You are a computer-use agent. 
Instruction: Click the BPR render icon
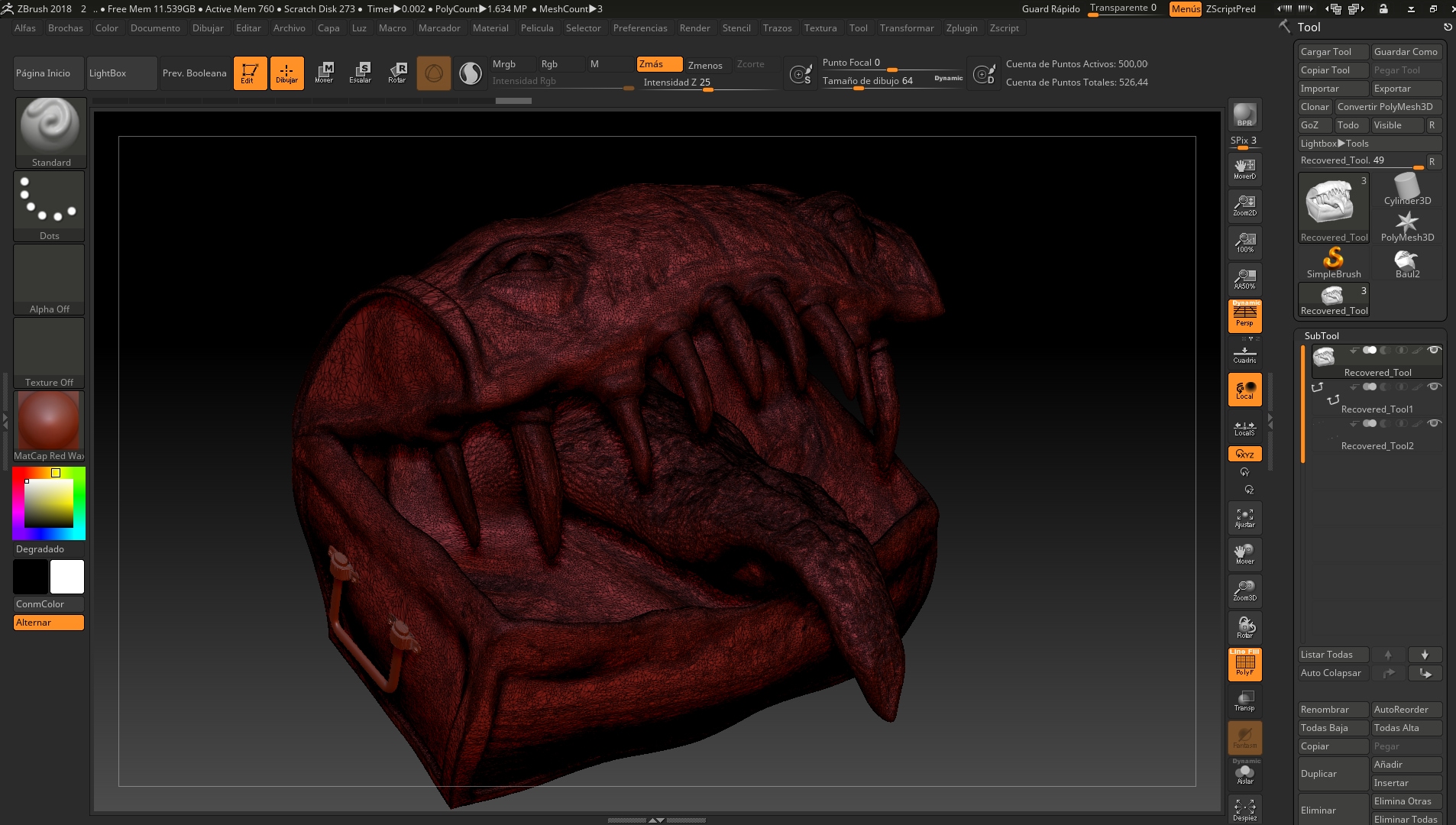pos(1244,115)
